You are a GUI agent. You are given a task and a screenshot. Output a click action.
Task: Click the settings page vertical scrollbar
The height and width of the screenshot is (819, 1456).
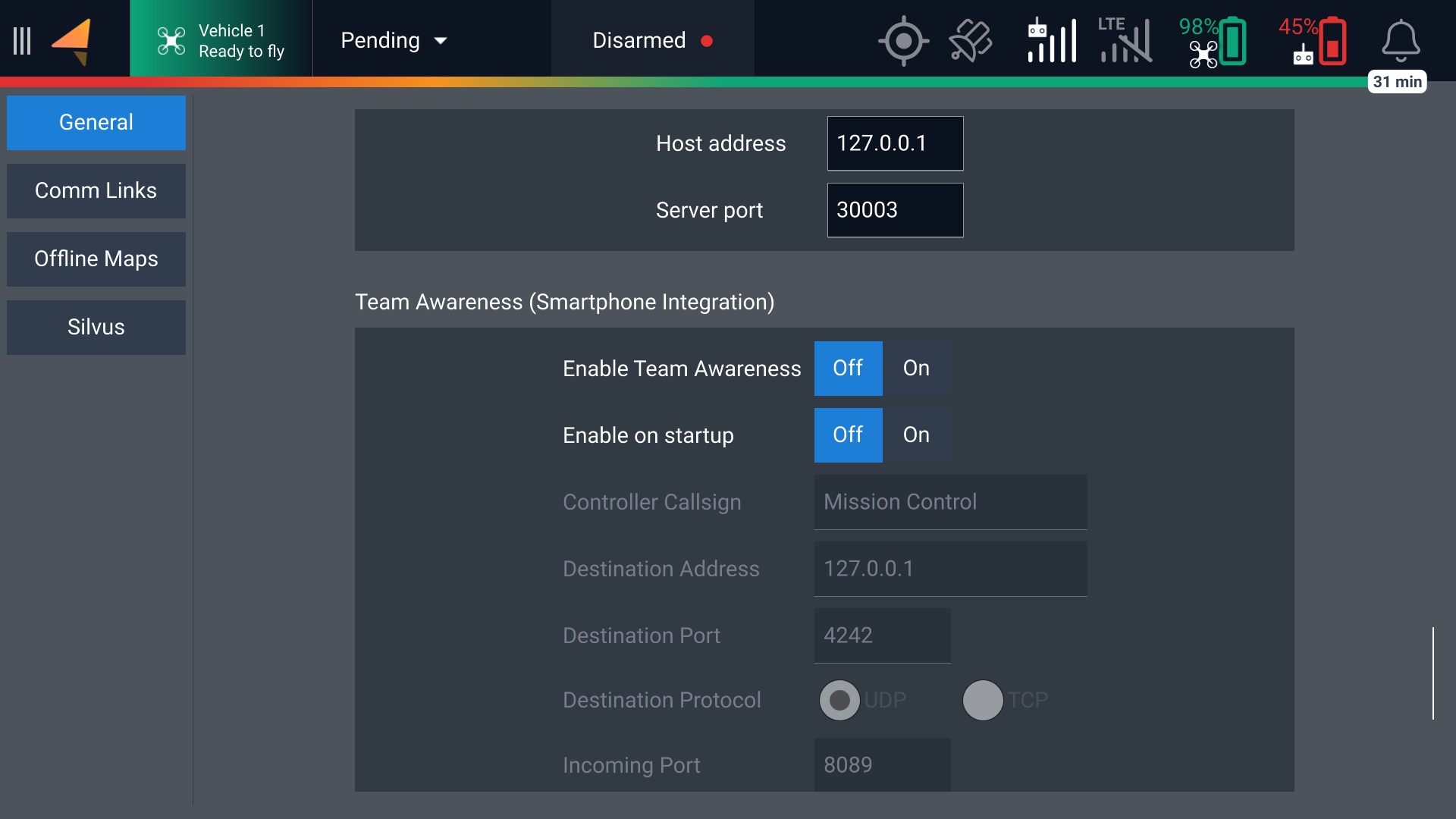point(1432,673)
